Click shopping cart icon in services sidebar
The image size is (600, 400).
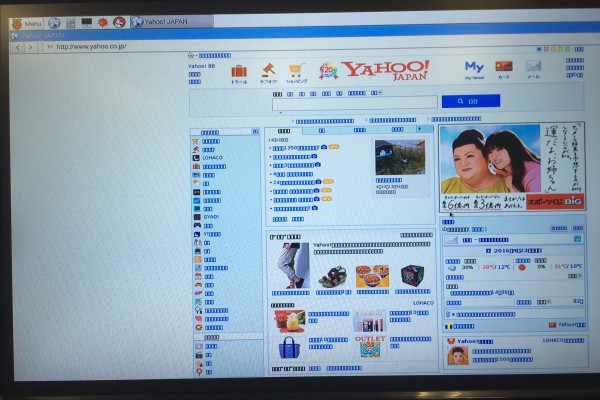pyautogui.click(x=196, y=142)
